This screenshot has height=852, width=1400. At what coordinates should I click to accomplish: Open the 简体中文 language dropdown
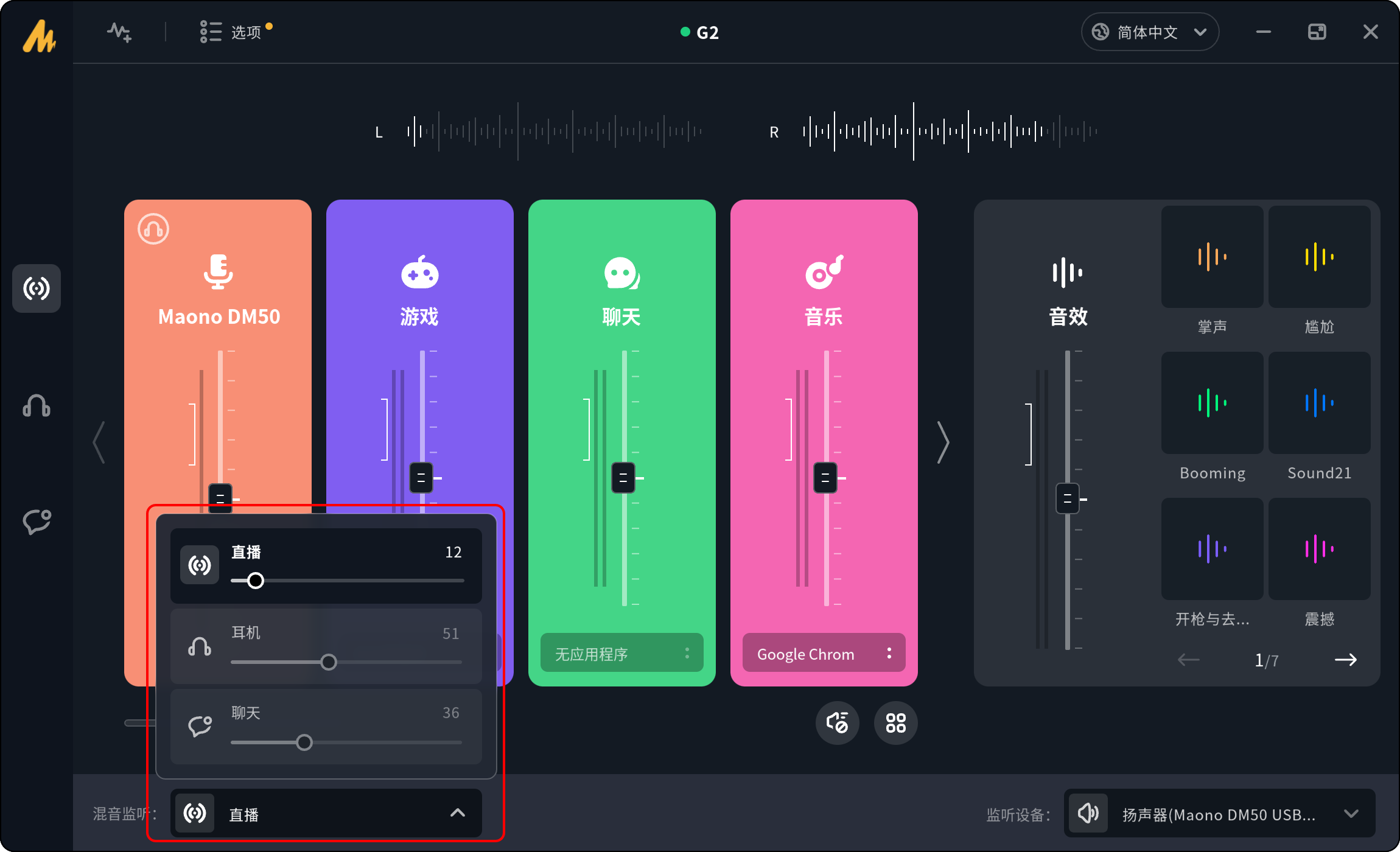tap(1149, 32)
